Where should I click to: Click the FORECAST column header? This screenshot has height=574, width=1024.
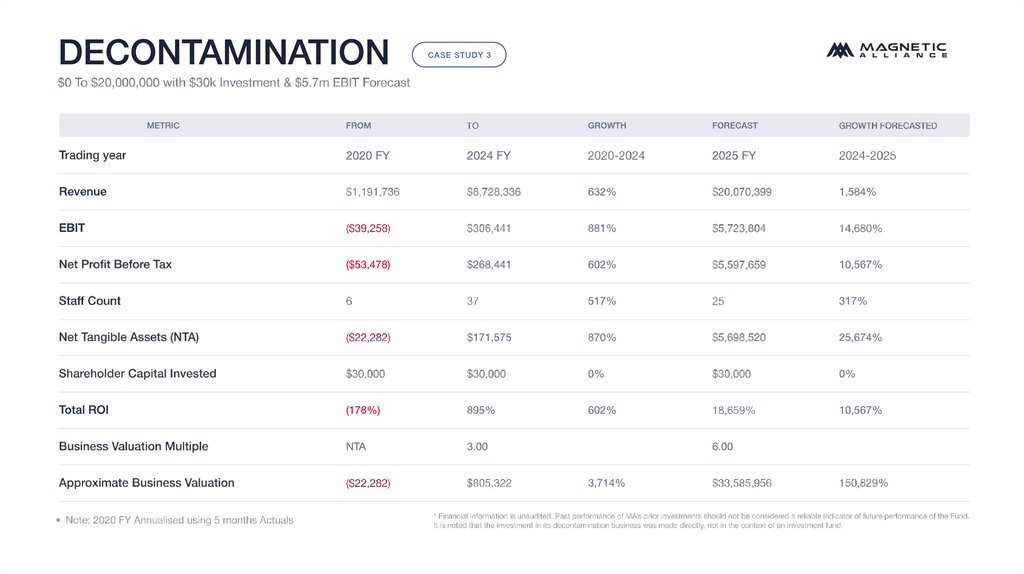[x=734, y=126]
